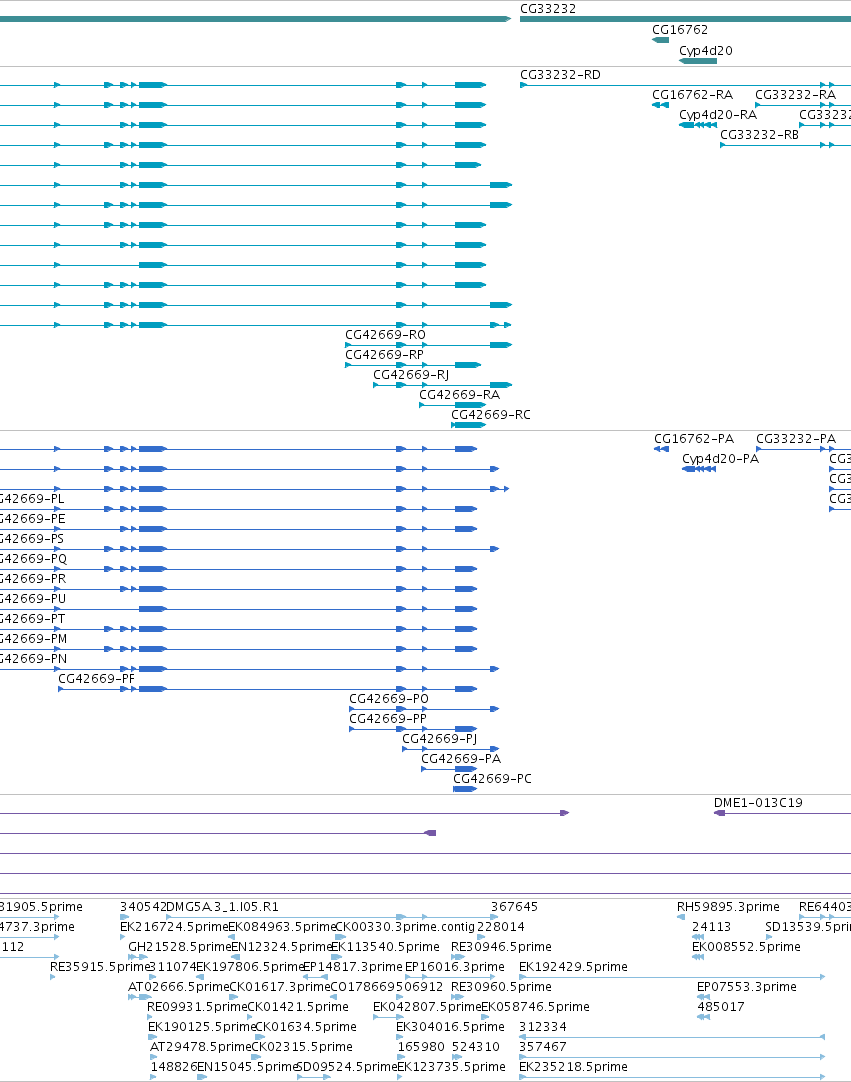Open the CG42669-RJ transcript label
Image resolution: width=851 pixels, height=1082 pixels.
coord(411,375)
